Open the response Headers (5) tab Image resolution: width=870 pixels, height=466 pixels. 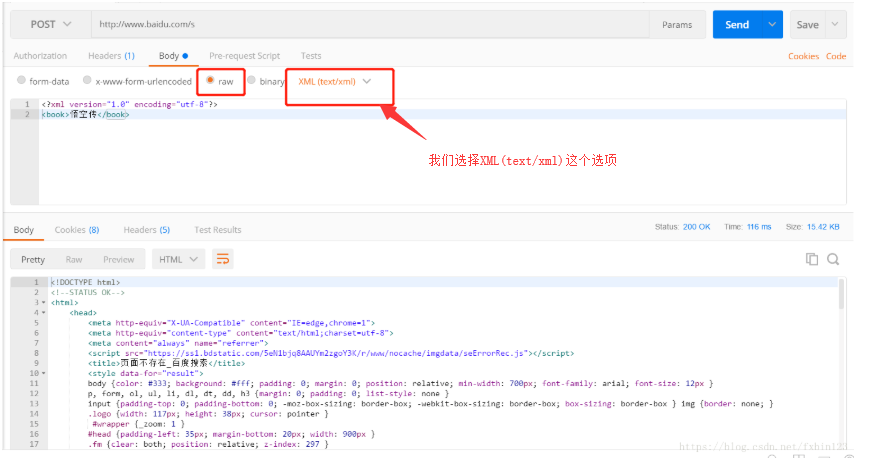click(x=146, y=230)
